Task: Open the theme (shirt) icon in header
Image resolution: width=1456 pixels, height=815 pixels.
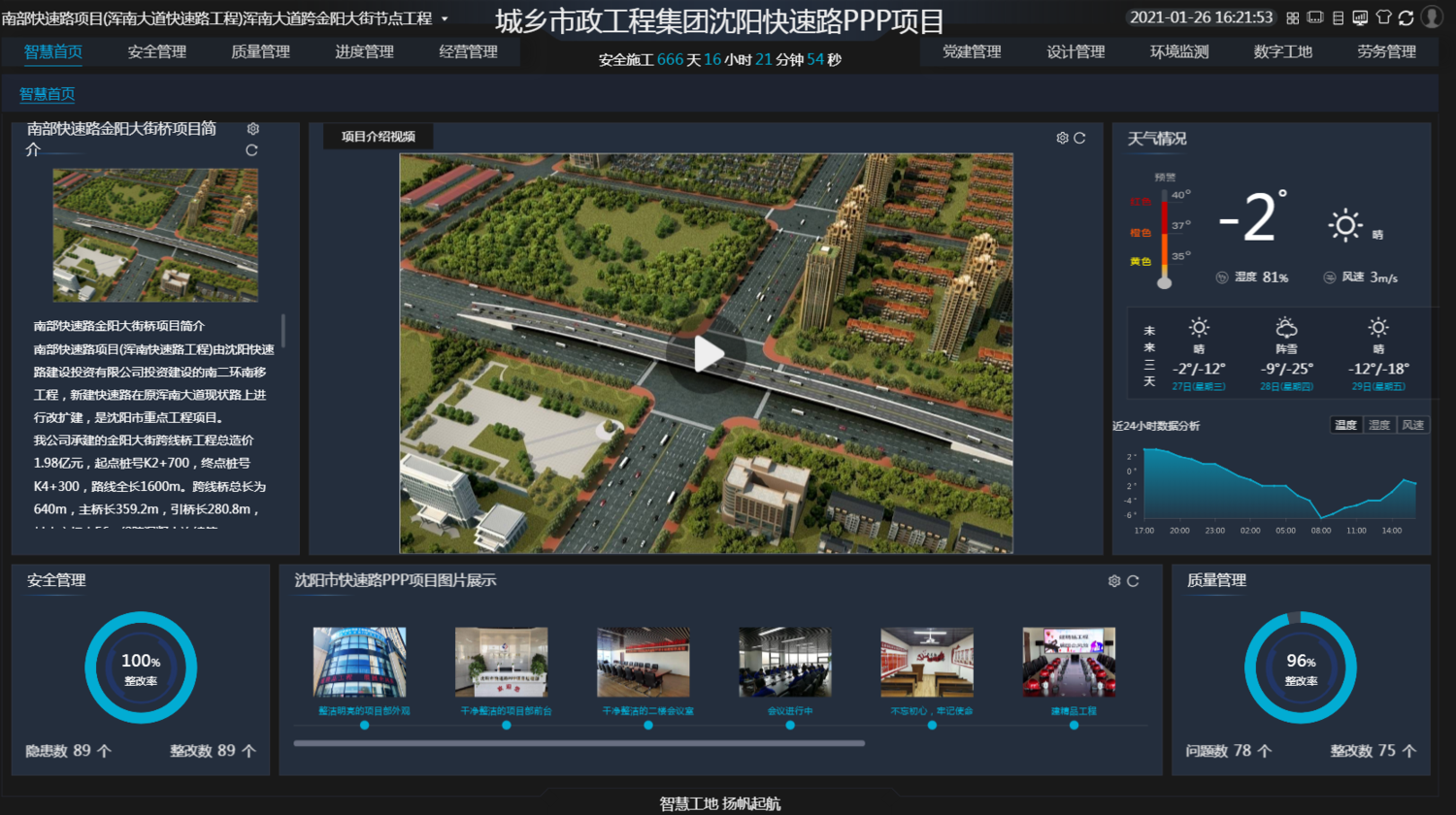Action: pos(1383,17)
